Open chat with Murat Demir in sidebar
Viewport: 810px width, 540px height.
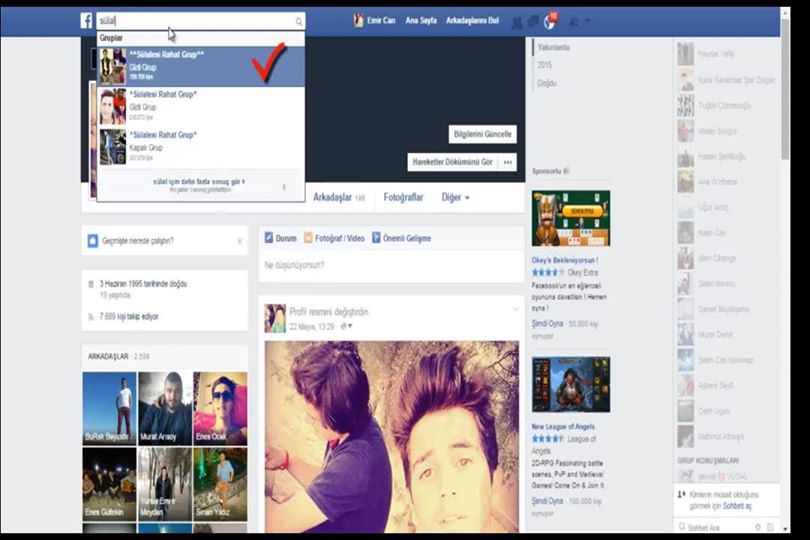[726, 335]
